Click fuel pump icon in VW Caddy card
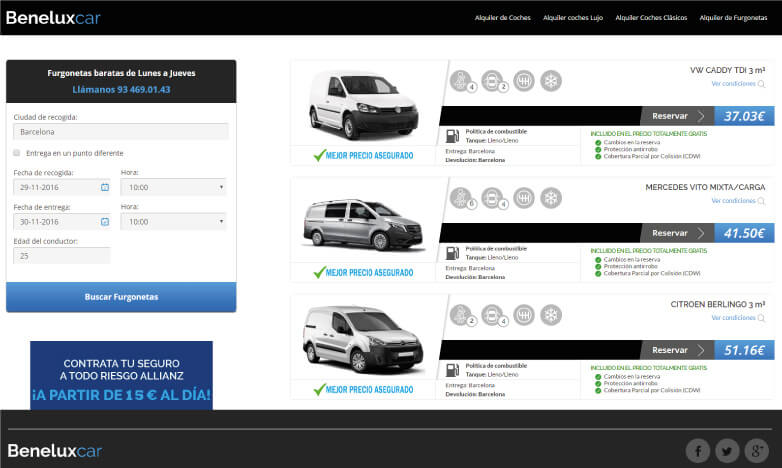This screenshot has width=782, height=468. [452, 136]
